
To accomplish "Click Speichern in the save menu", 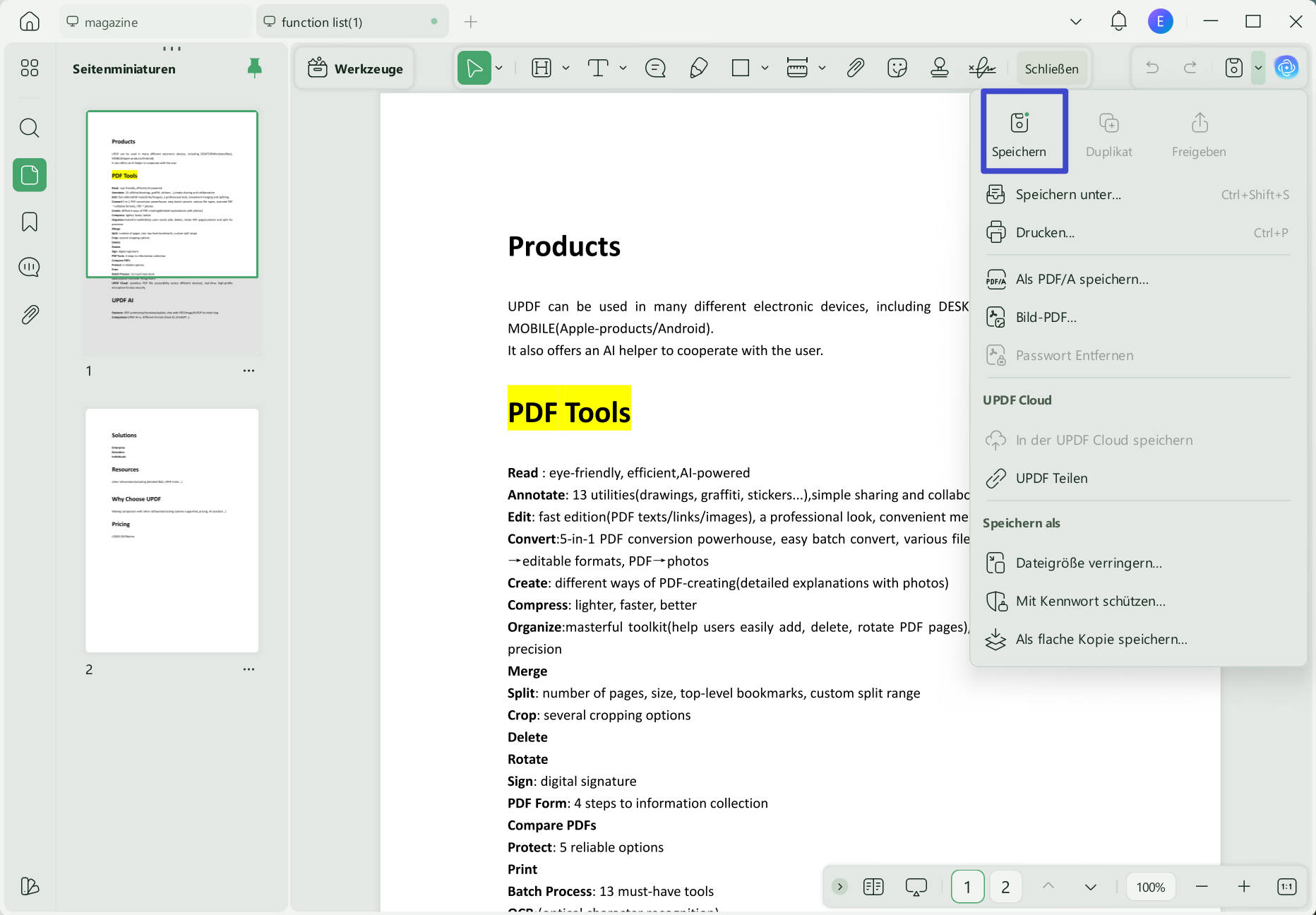I will click(1019, 133).
